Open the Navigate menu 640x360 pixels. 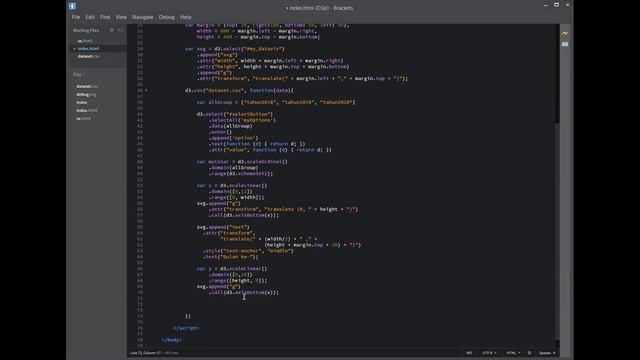142,17
